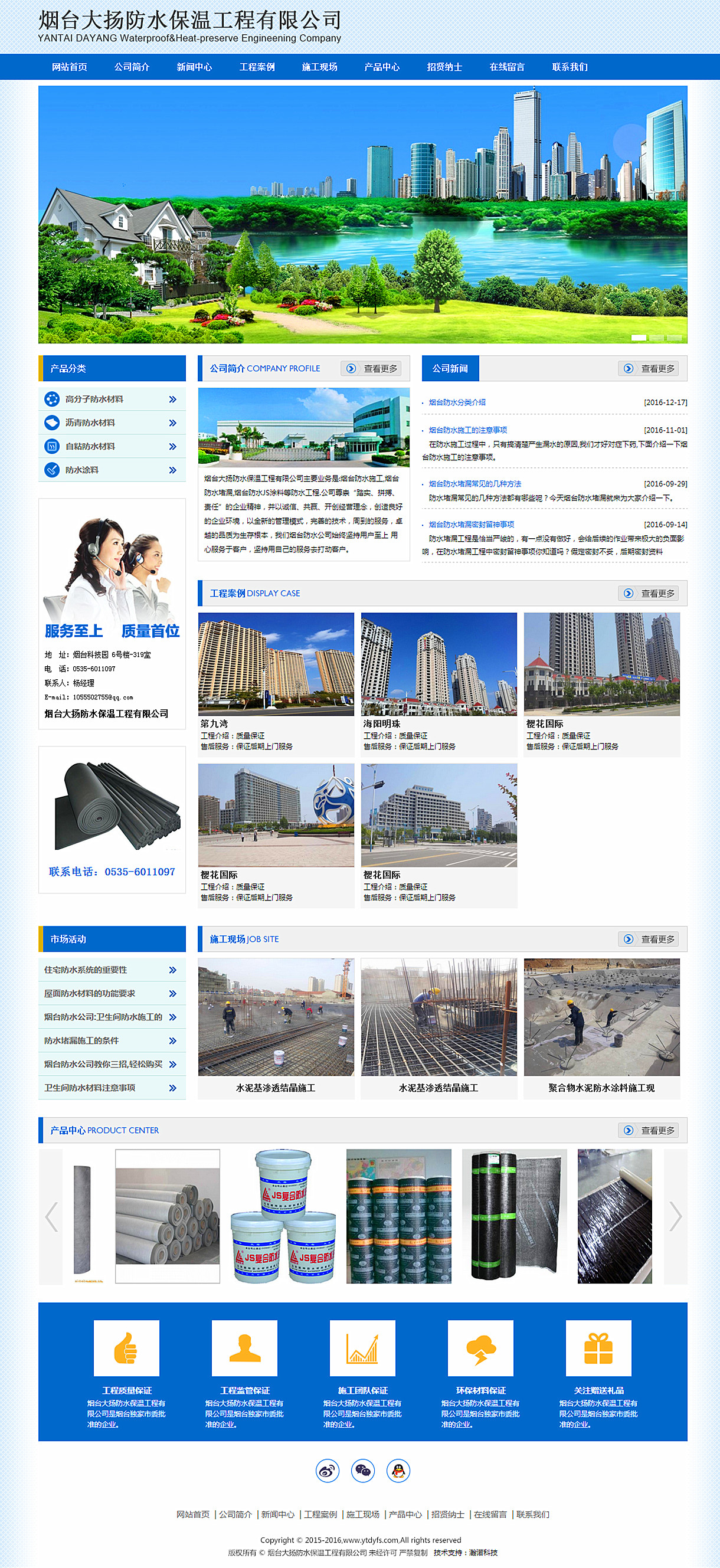Click 查看更多 in 公司新闻 section
Screen dimensions: 720x1568
651,368
